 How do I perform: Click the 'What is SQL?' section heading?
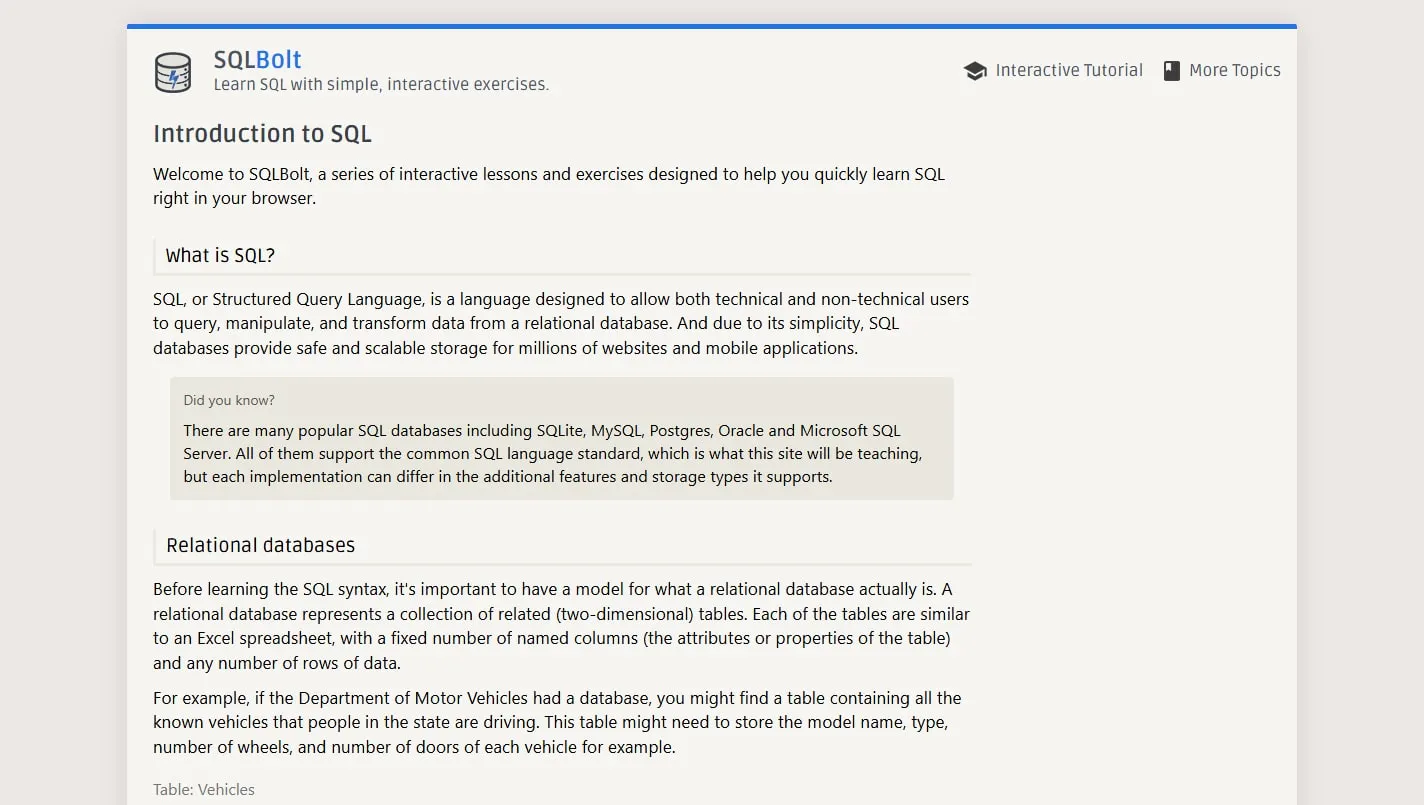220,256
